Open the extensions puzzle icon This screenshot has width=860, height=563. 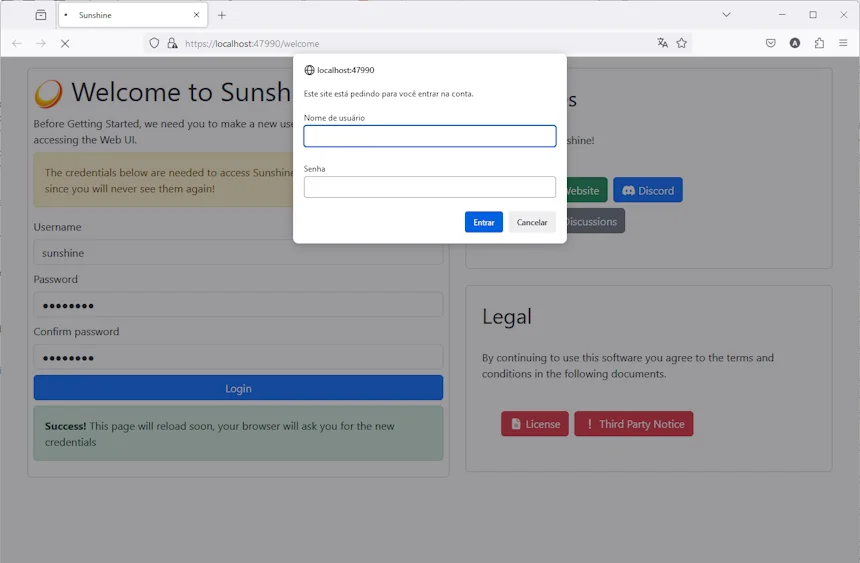(819, 43)
